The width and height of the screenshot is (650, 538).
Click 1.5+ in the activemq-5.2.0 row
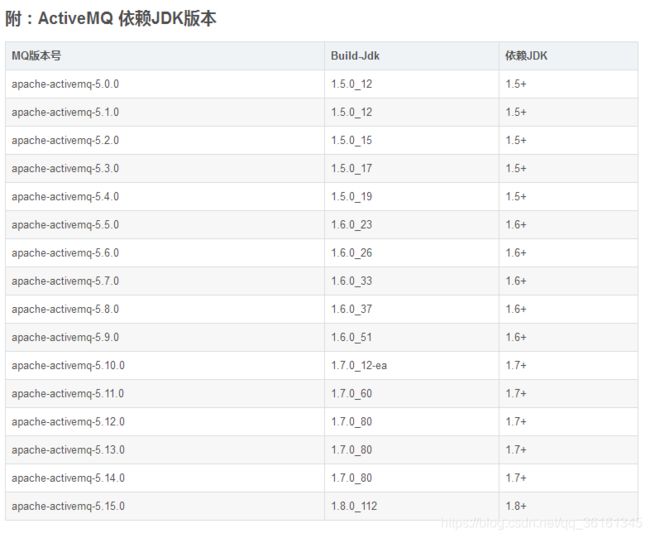(516, 141)
